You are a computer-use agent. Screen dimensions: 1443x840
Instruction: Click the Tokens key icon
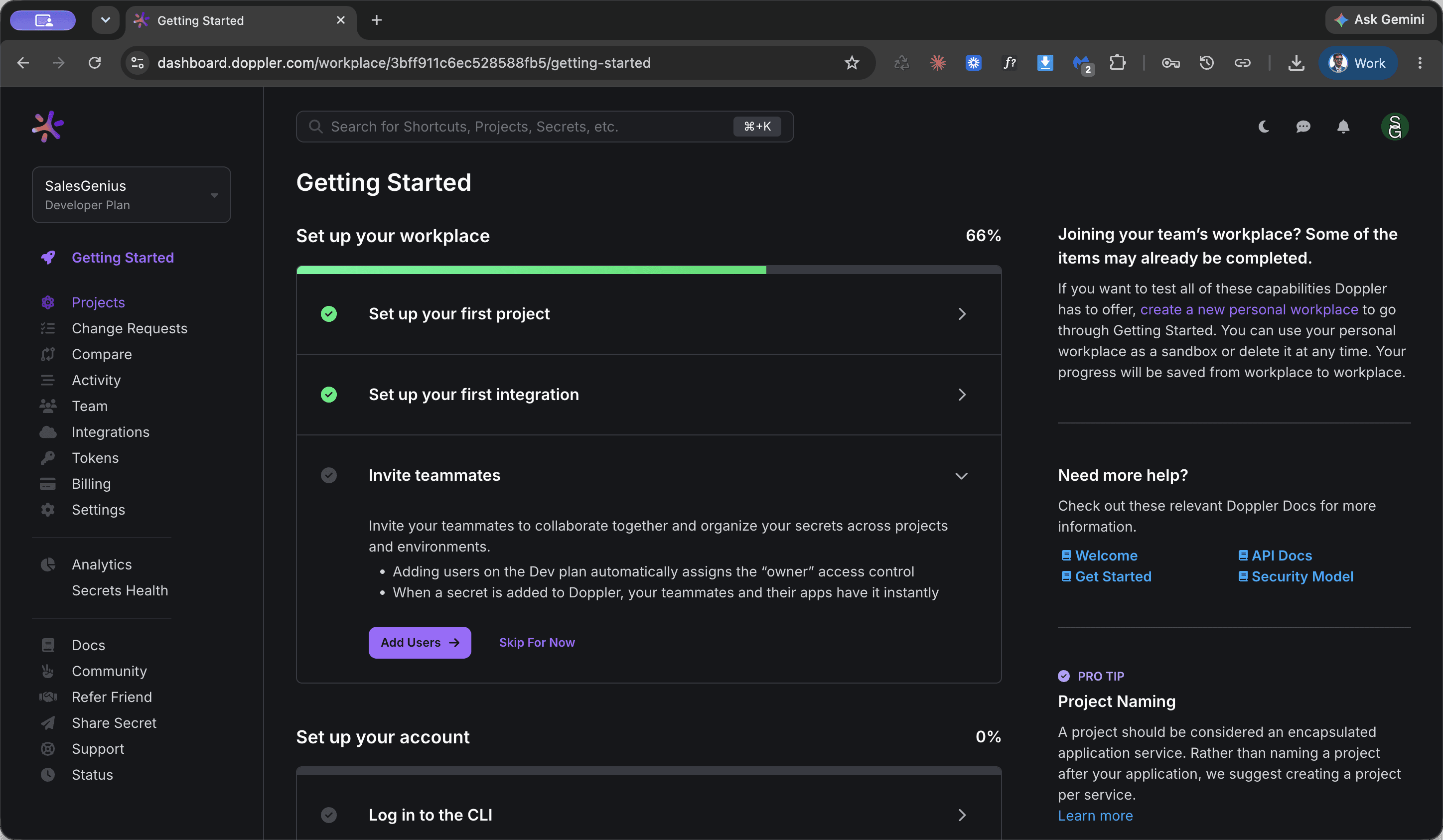[48, 457]
